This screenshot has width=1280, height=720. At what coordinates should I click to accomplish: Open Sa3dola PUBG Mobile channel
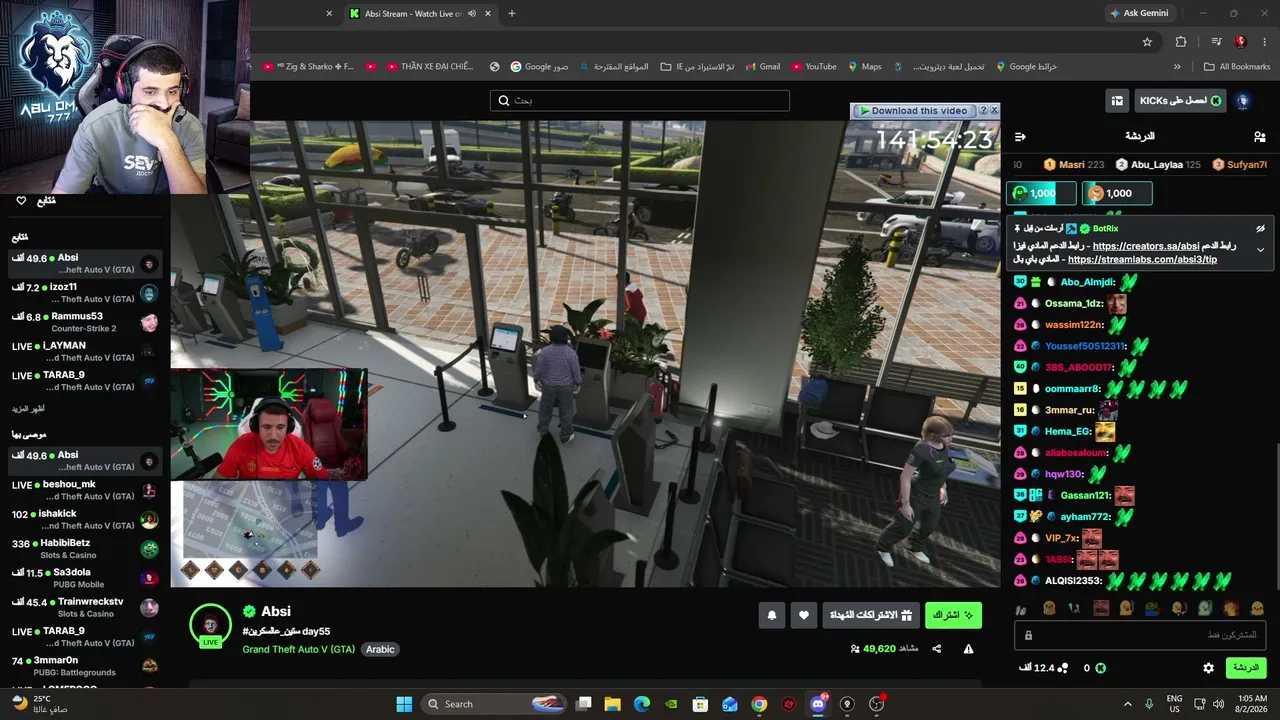85,578
